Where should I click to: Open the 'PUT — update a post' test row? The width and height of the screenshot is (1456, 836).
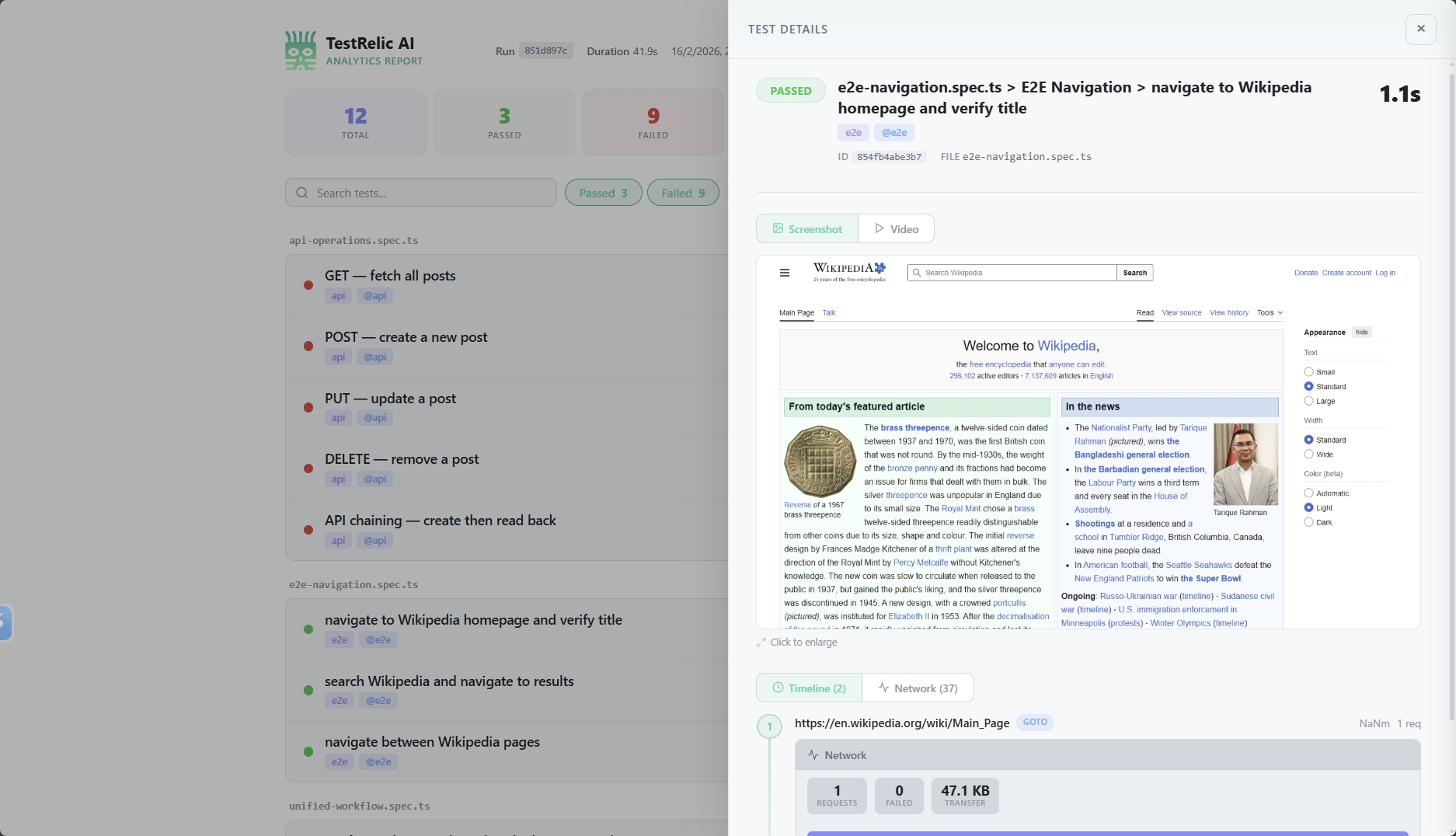pos(507,407)
